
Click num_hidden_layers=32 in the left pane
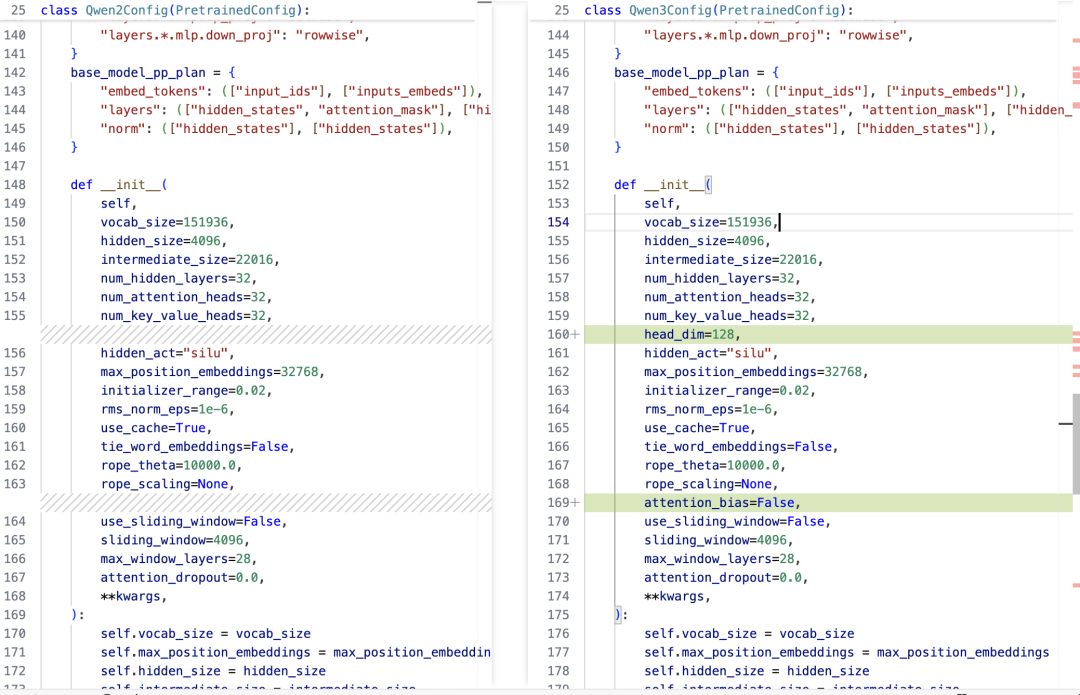click(178, 278)
